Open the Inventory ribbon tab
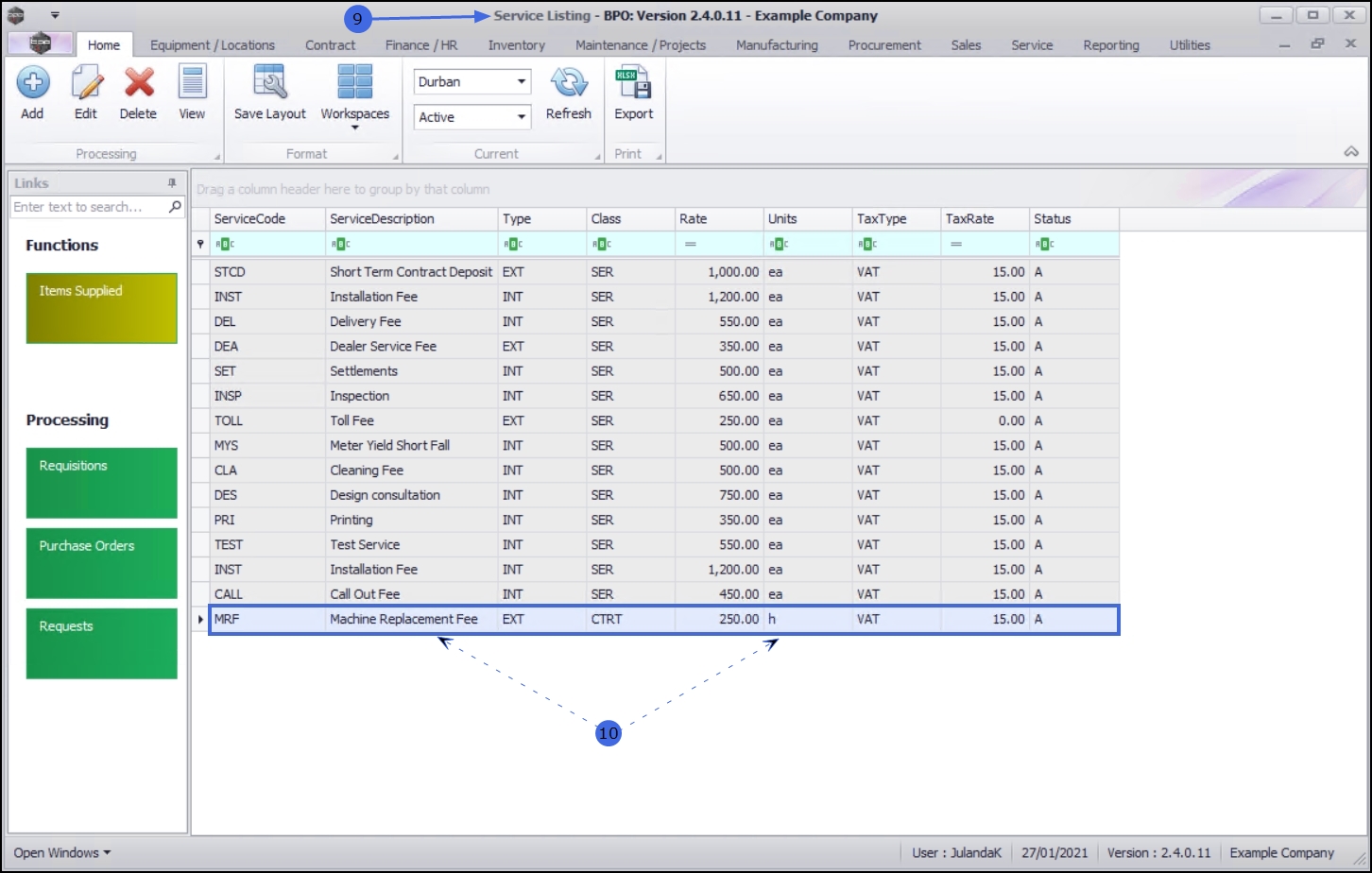1372x873 pixels. 516,45
